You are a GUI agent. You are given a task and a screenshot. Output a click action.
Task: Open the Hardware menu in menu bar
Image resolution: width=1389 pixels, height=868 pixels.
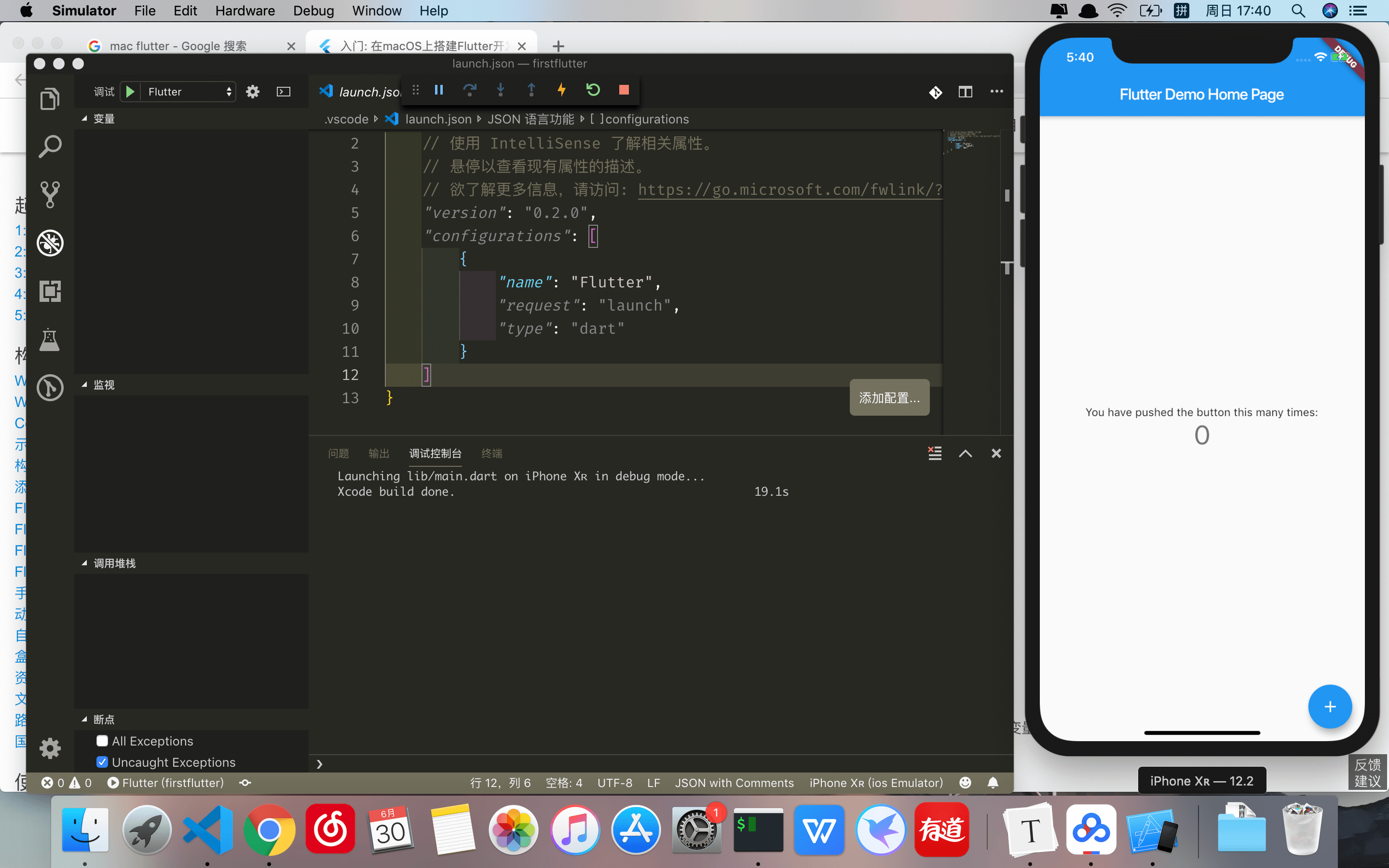[x=245, y=11]
